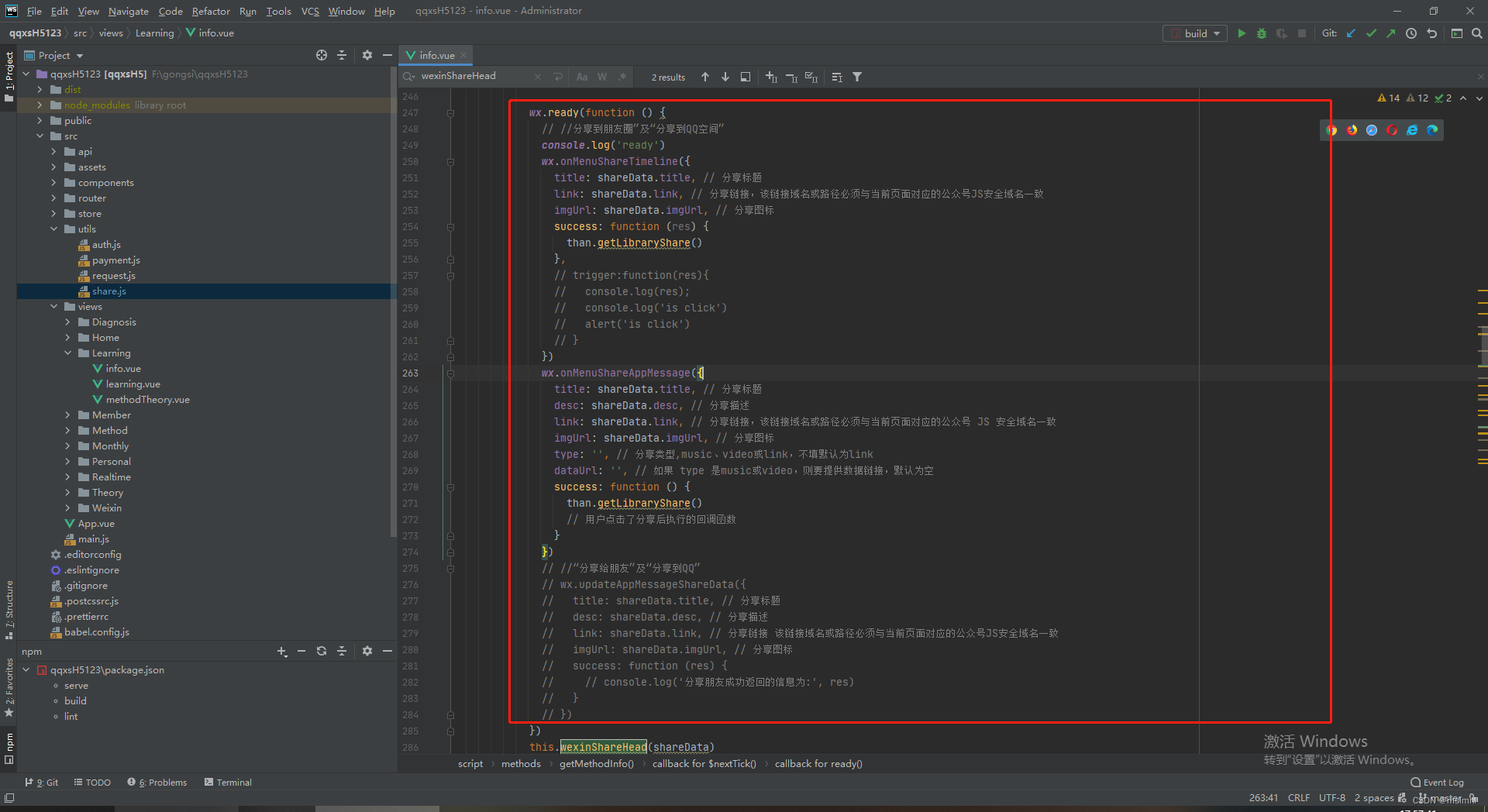Expand the dist folder
The width and height of the screenshot is (1488, 812).
[x=40, y=90]
